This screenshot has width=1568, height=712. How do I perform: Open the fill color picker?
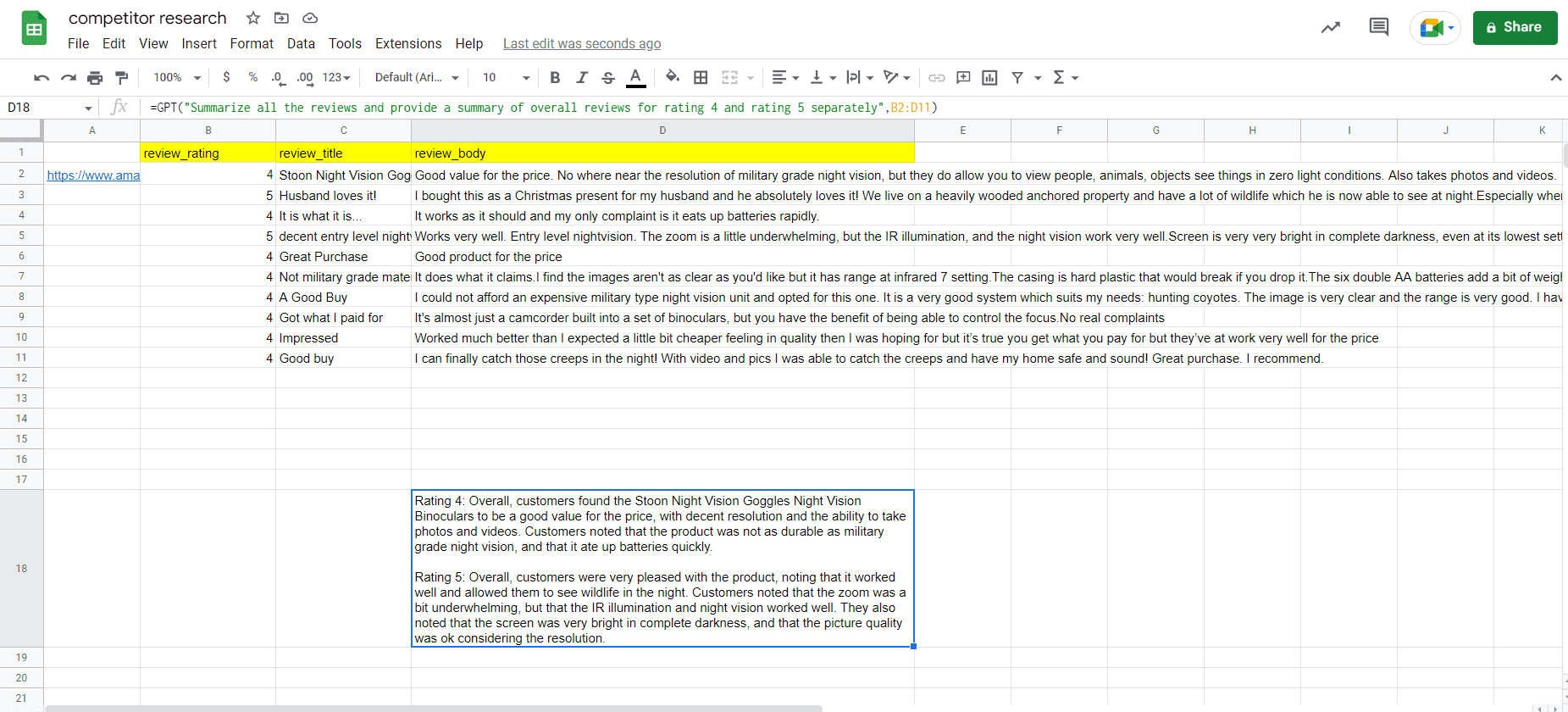(673, 78)
